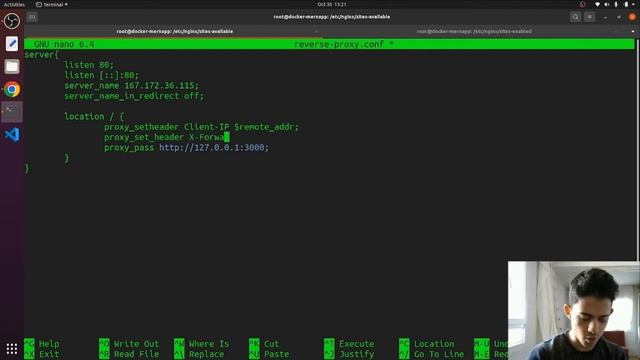The image size is (640, 360).
Task: Click the server_name 167.172.36.115 line
Action: pos(131,86)
